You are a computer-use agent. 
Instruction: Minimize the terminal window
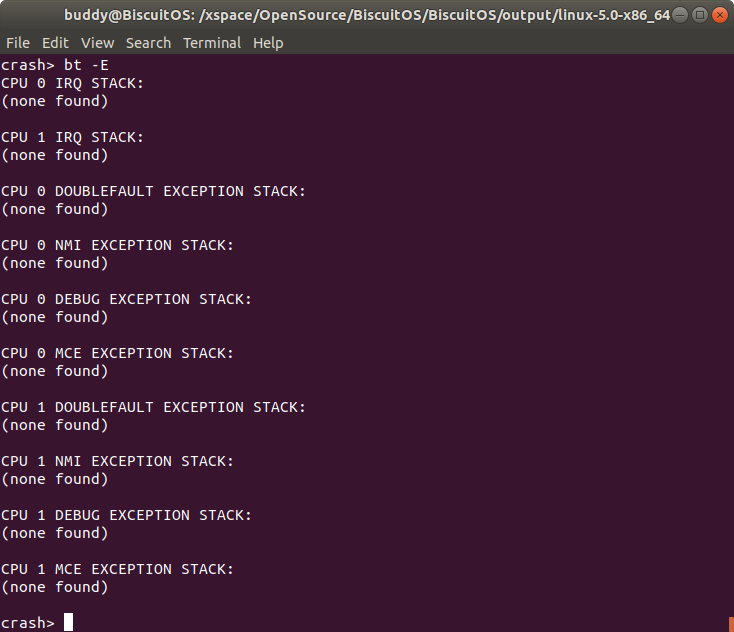coord(681,15)
